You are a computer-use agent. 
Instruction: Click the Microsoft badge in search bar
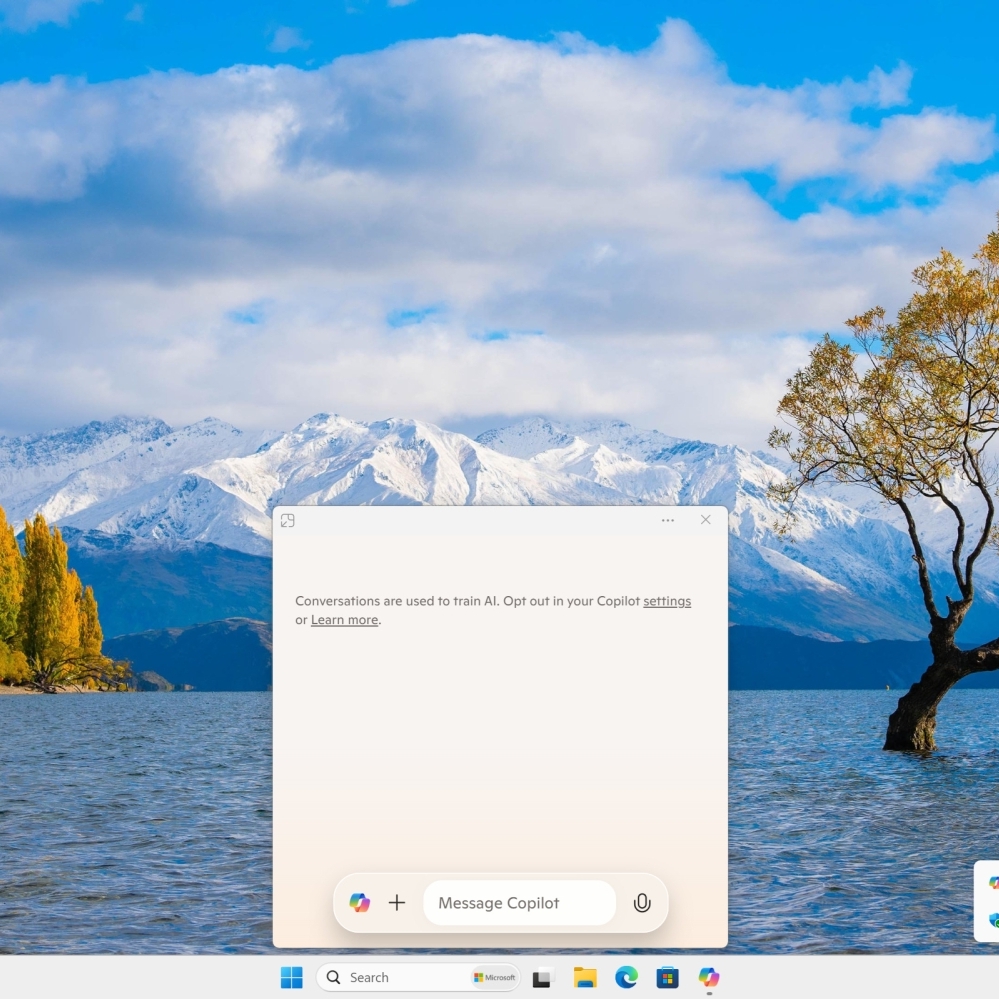(494, 977)
